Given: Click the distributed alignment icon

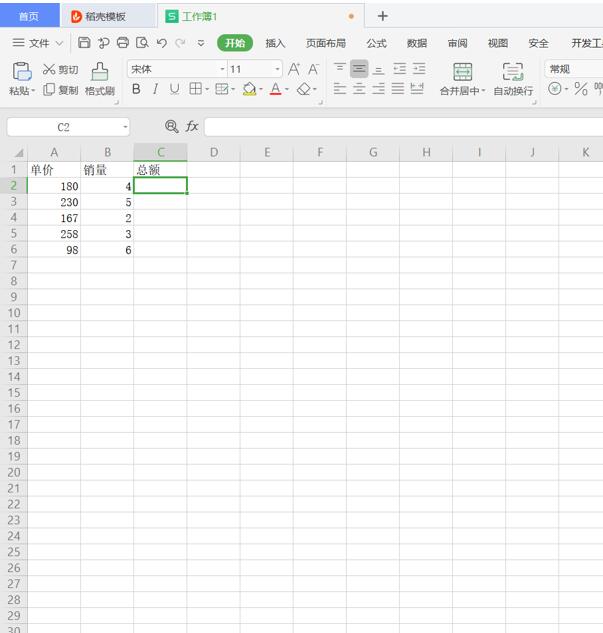Looking at the screenshot, I should tap(417, 88).
